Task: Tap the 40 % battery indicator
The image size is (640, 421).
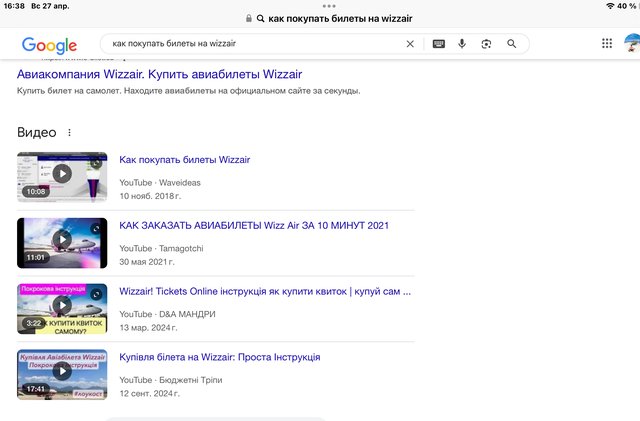Action: pyautogui.click(x=627, y=6)
